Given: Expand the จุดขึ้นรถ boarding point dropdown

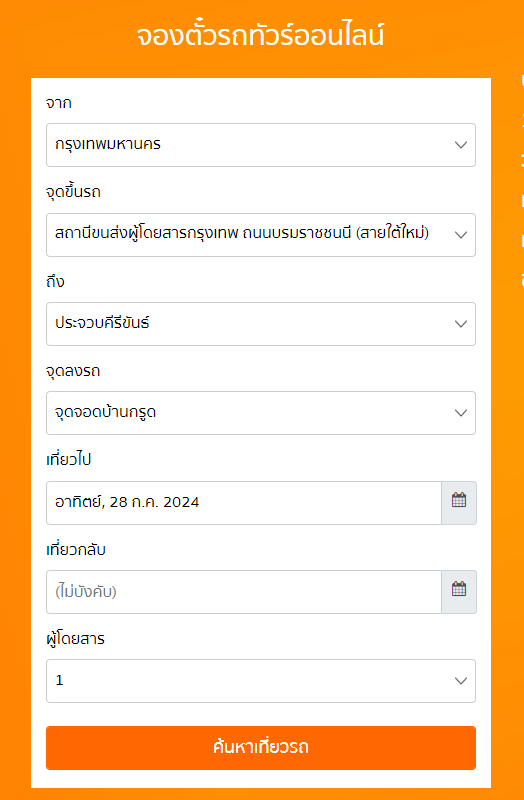Looking at the screenshot, I should click(261, 235).
